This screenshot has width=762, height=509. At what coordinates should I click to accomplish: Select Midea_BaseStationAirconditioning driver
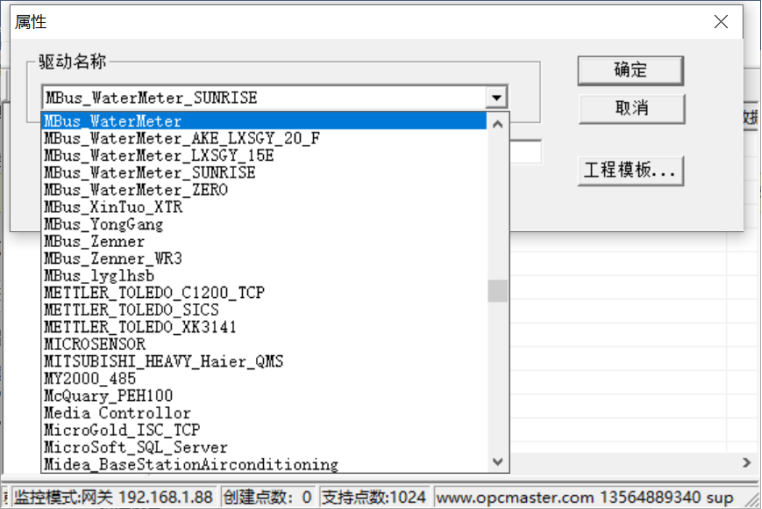[264, 465]
